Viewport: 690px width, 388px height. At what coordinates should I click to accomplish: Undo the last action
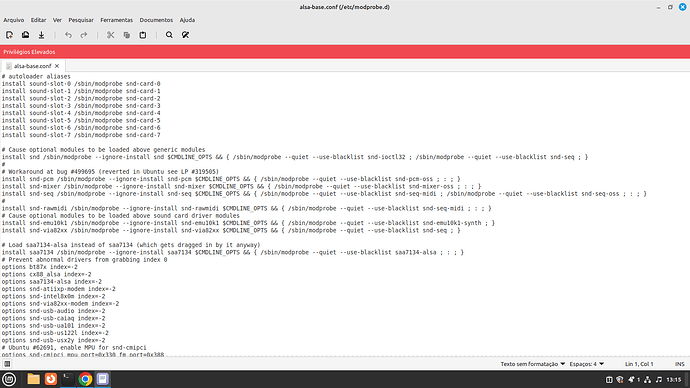tap(68, 35)
